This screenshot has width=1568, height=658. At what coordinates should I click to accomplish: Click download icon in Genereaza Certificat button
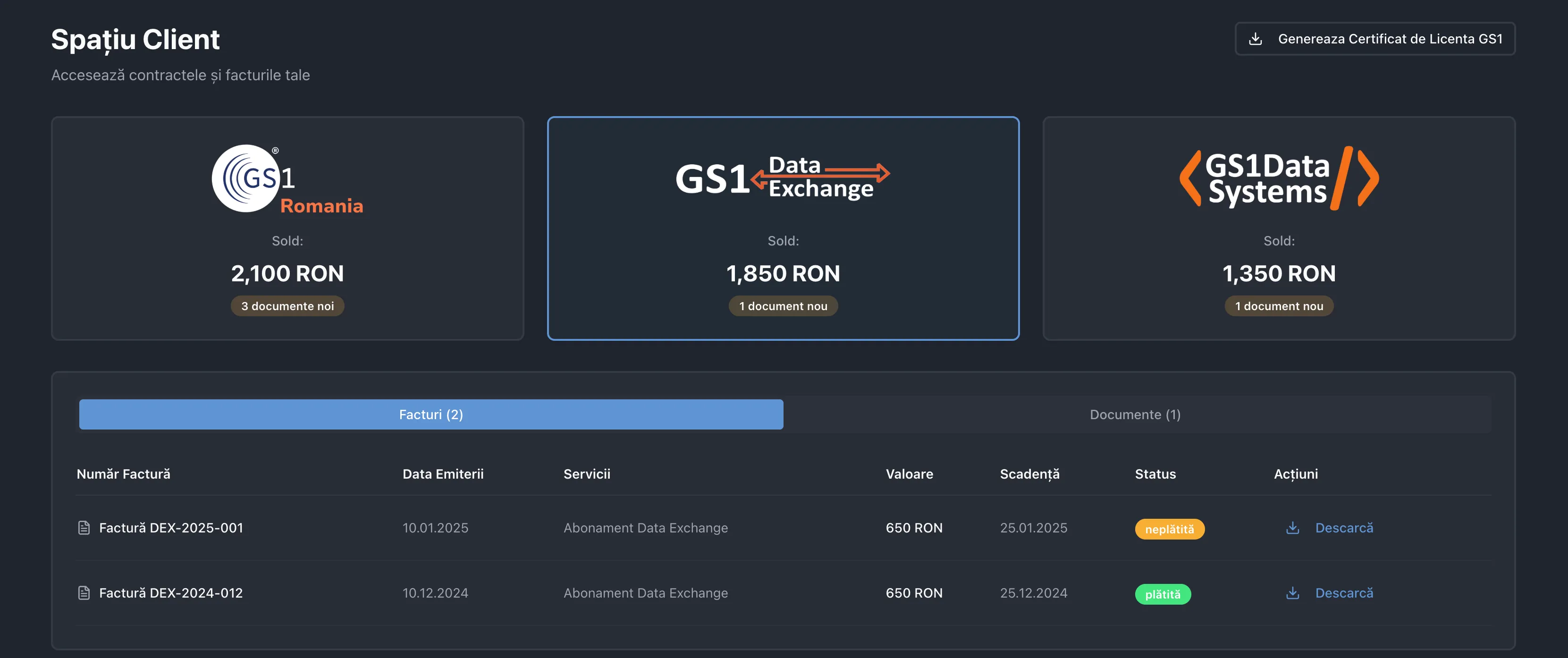click(1255, 39)
